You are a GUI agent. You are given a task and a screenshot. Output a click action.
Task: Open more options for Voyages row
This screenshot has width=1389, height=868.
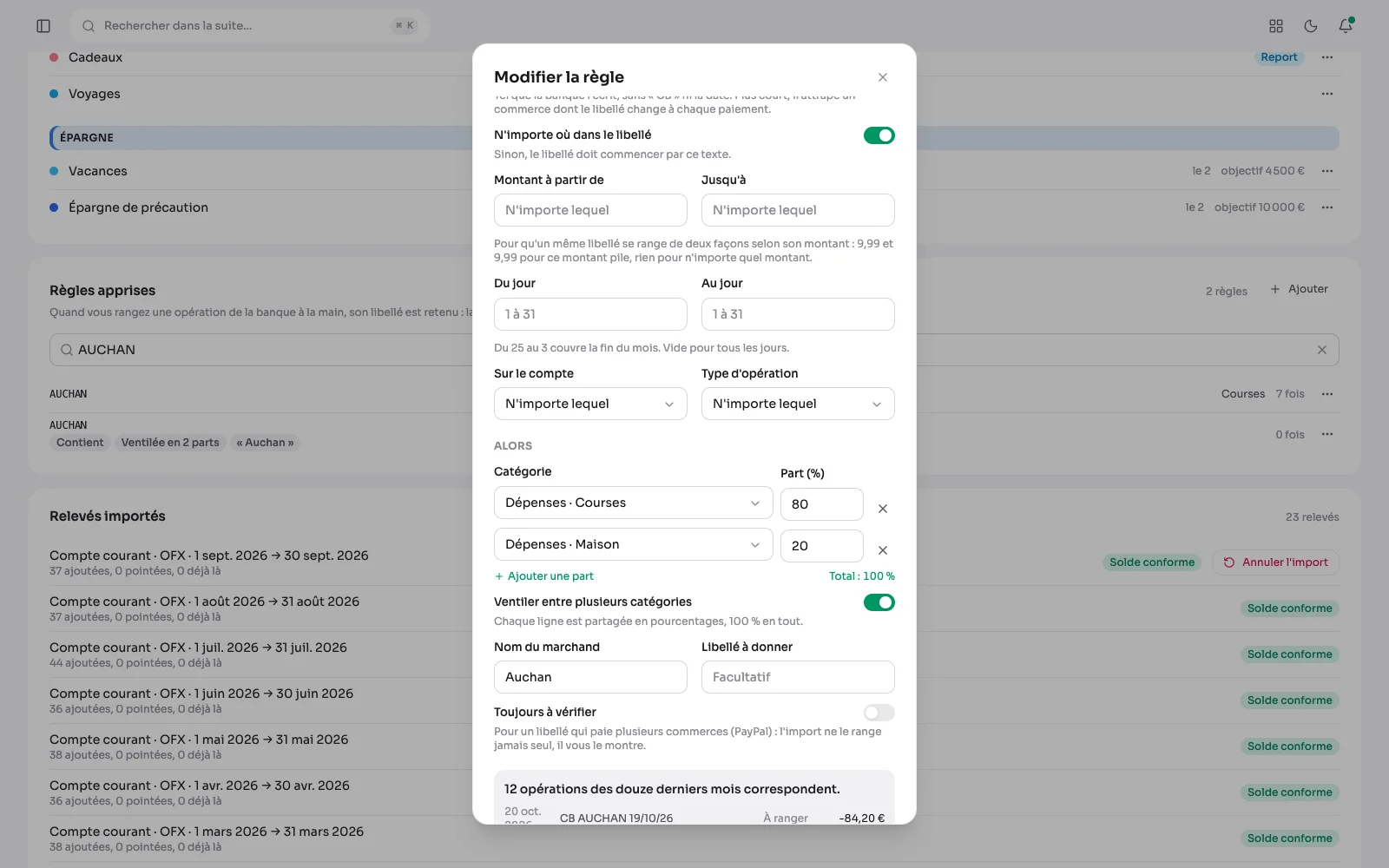pos(1327,94)
